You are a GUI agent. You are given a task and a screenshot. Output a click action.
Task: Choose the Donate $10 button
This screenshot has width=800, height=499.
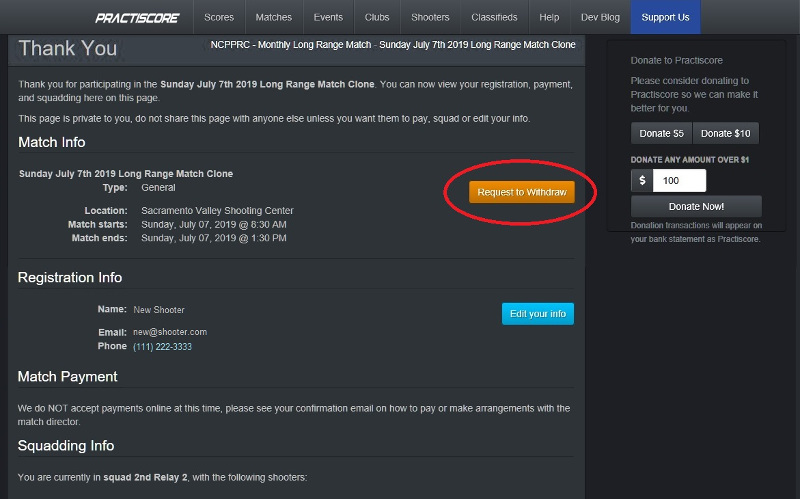click(x=725, y=134)
